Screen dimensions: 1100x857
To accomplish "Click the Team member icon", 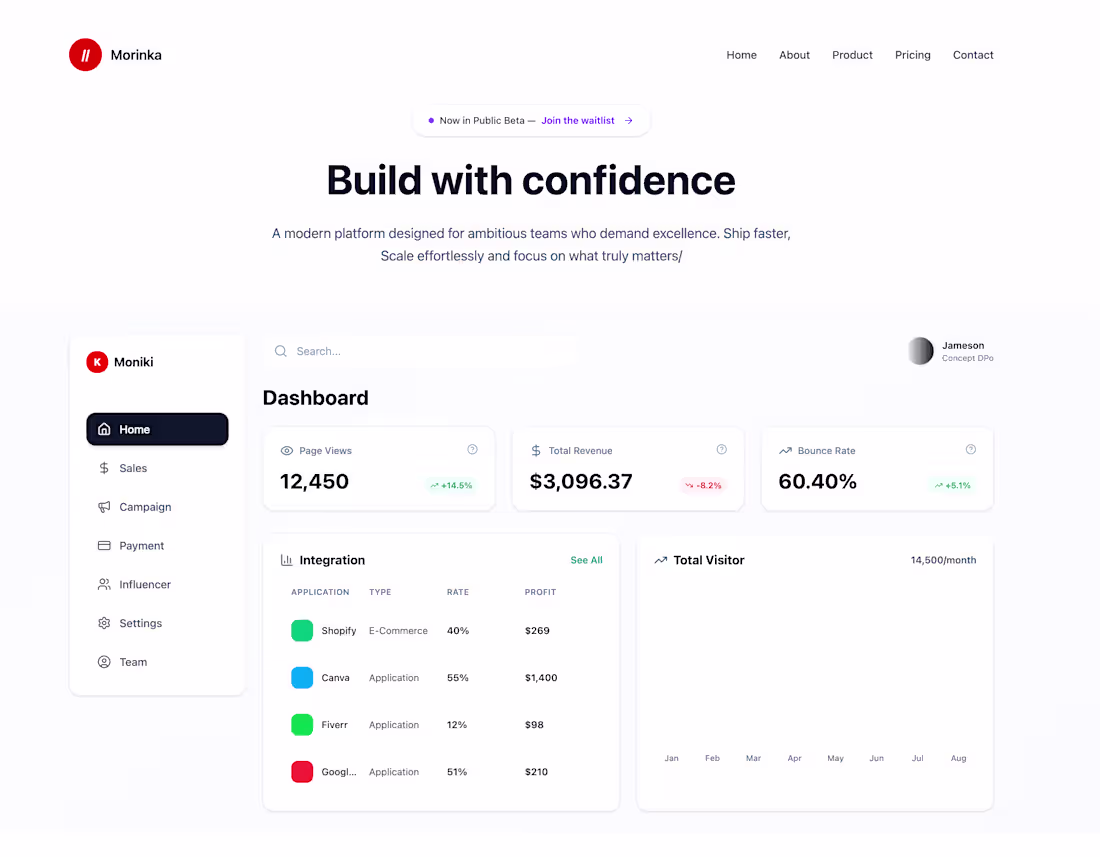I will click(104, 662).
